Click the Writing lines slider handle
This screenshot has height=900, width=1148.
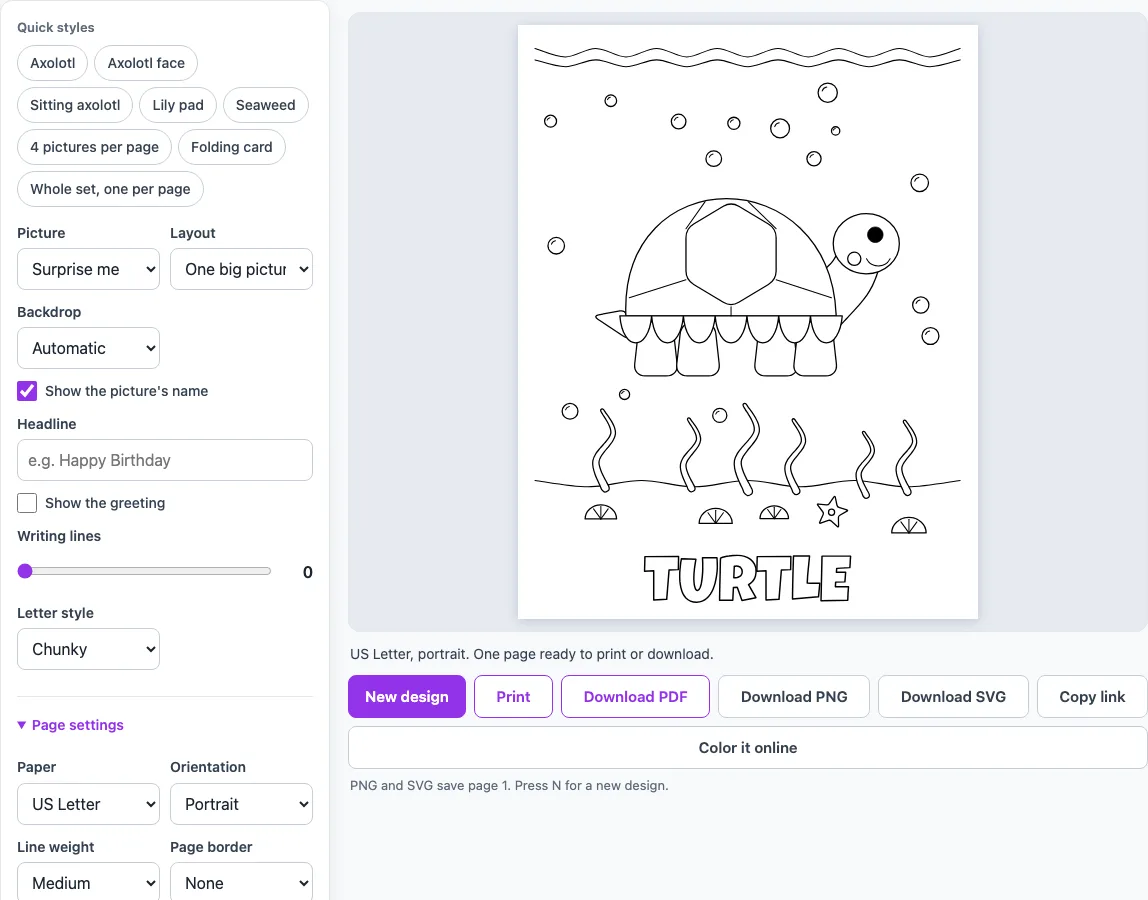click(26, 571)
